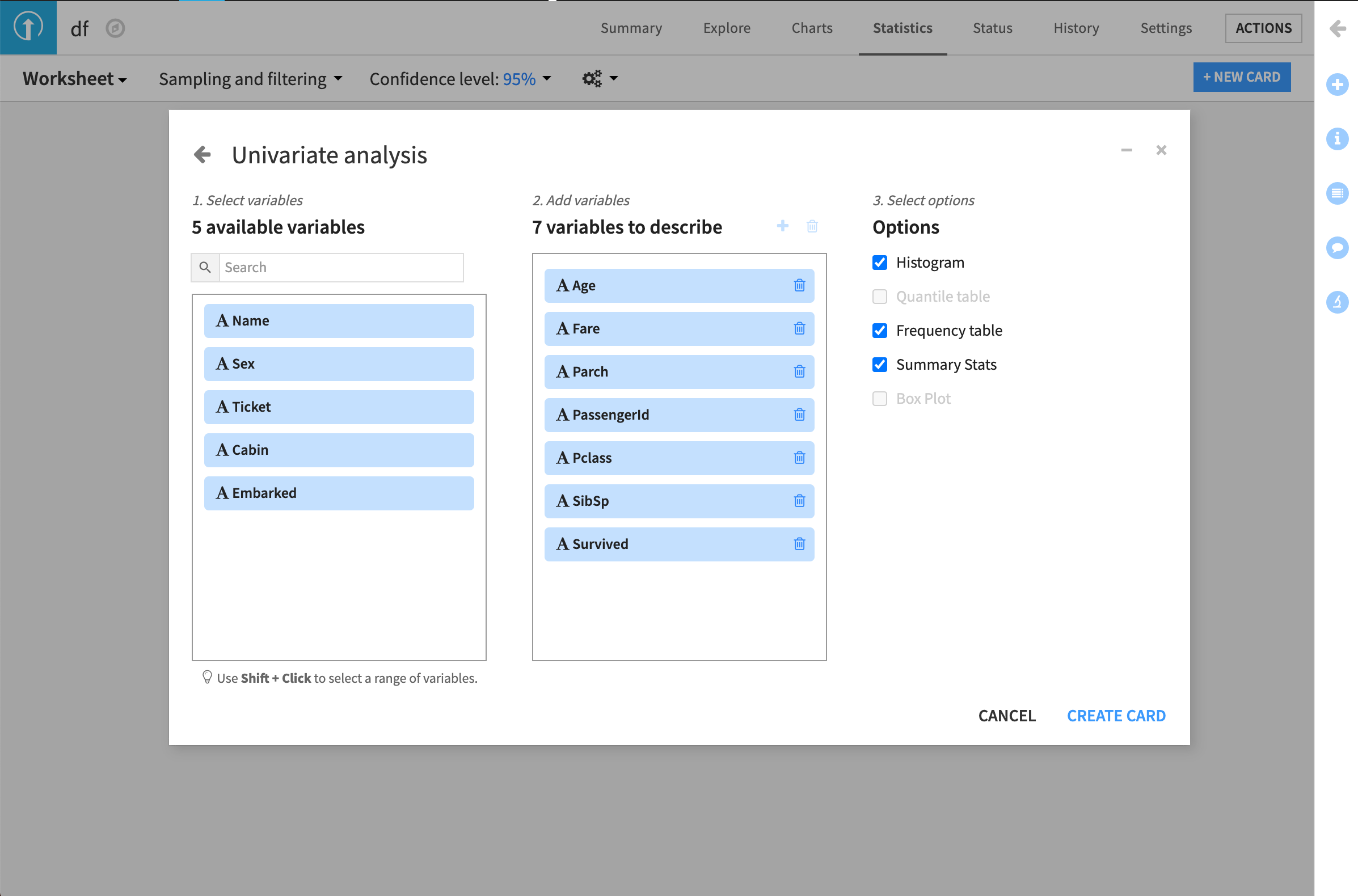Open the Confidence level 95% dropdown

point(460,78)
